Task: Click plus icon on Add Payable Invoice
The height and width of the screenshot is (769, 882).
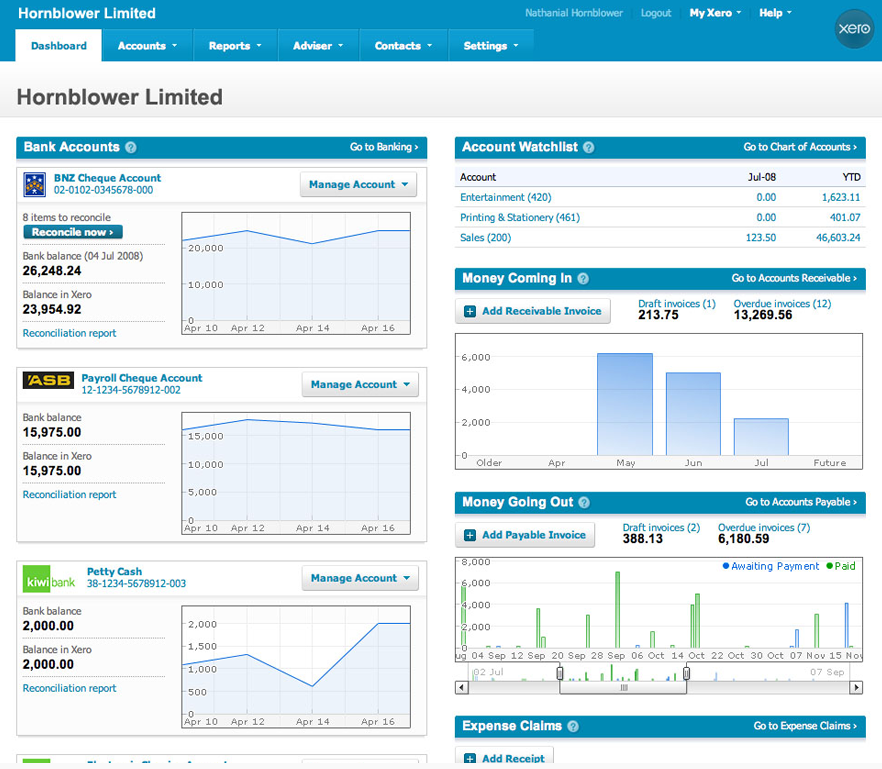Action: [x=470, y=535]
